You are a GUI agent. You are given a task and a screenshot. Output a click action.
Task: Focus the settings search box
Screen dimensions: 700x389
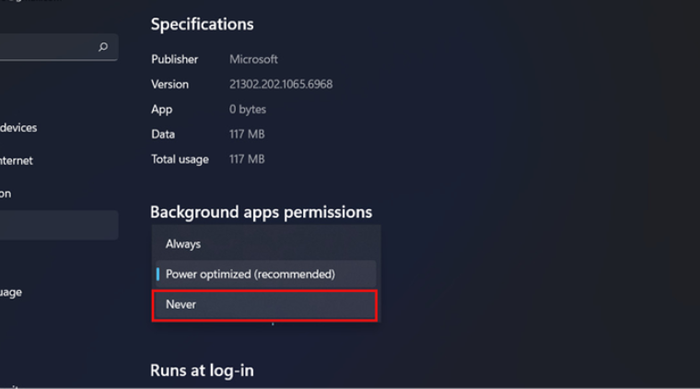point(59,47)
